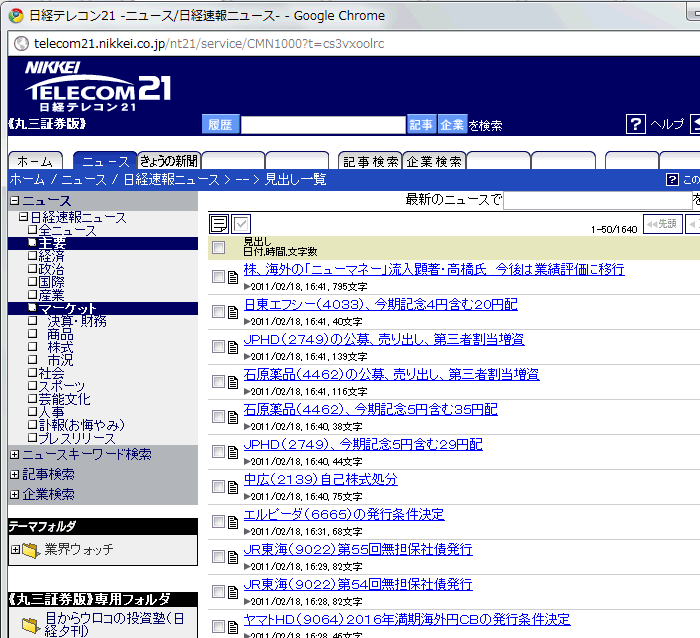Viewport: 700px width, 638px height.
Task: Open document icon for 中広(2139) article
Action: click(233, 487)
